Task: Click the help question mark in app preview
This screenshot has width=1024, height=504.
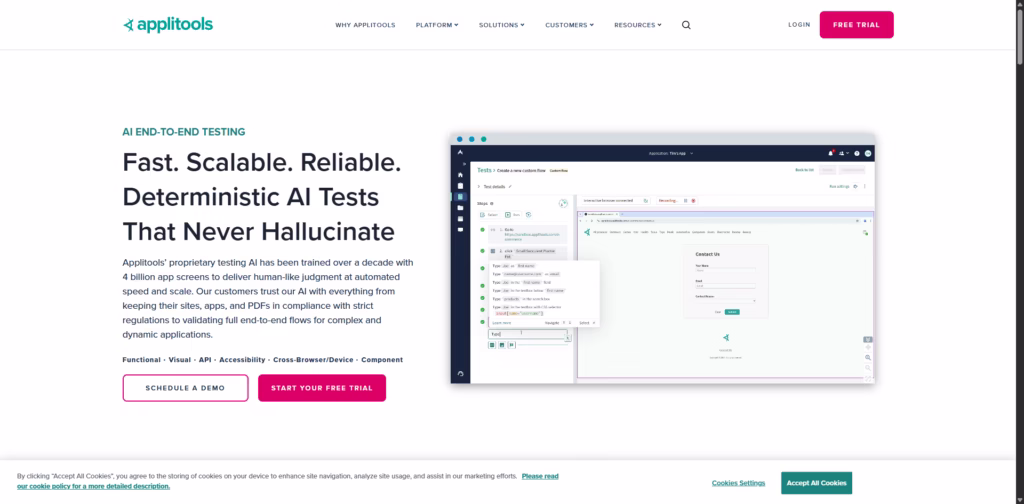Action: point(856,153)
